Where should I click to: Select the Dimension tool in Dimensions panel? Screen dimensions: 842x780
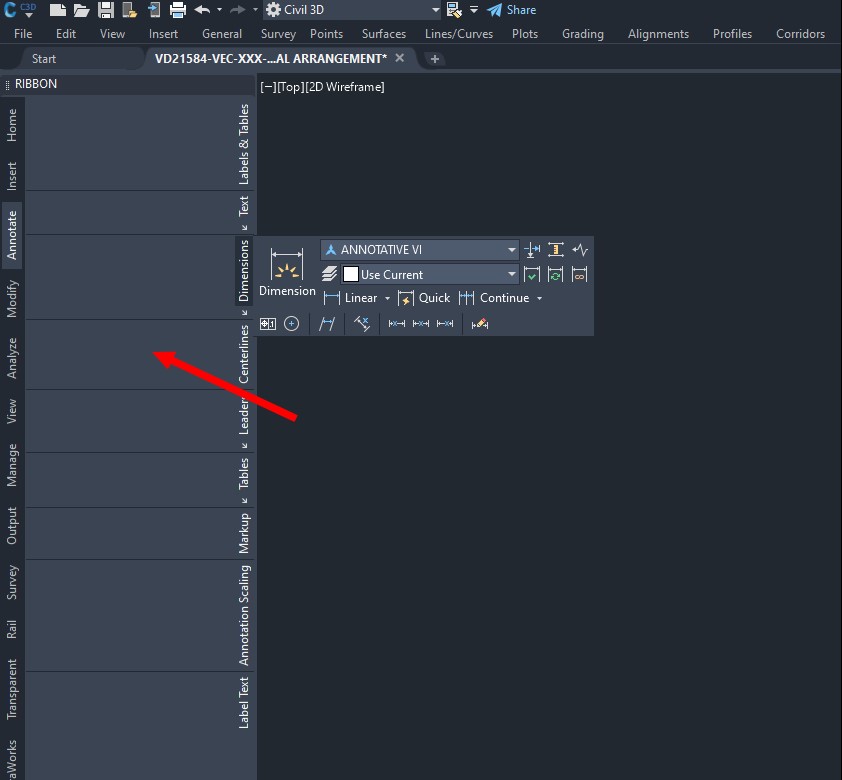point(287,268)
